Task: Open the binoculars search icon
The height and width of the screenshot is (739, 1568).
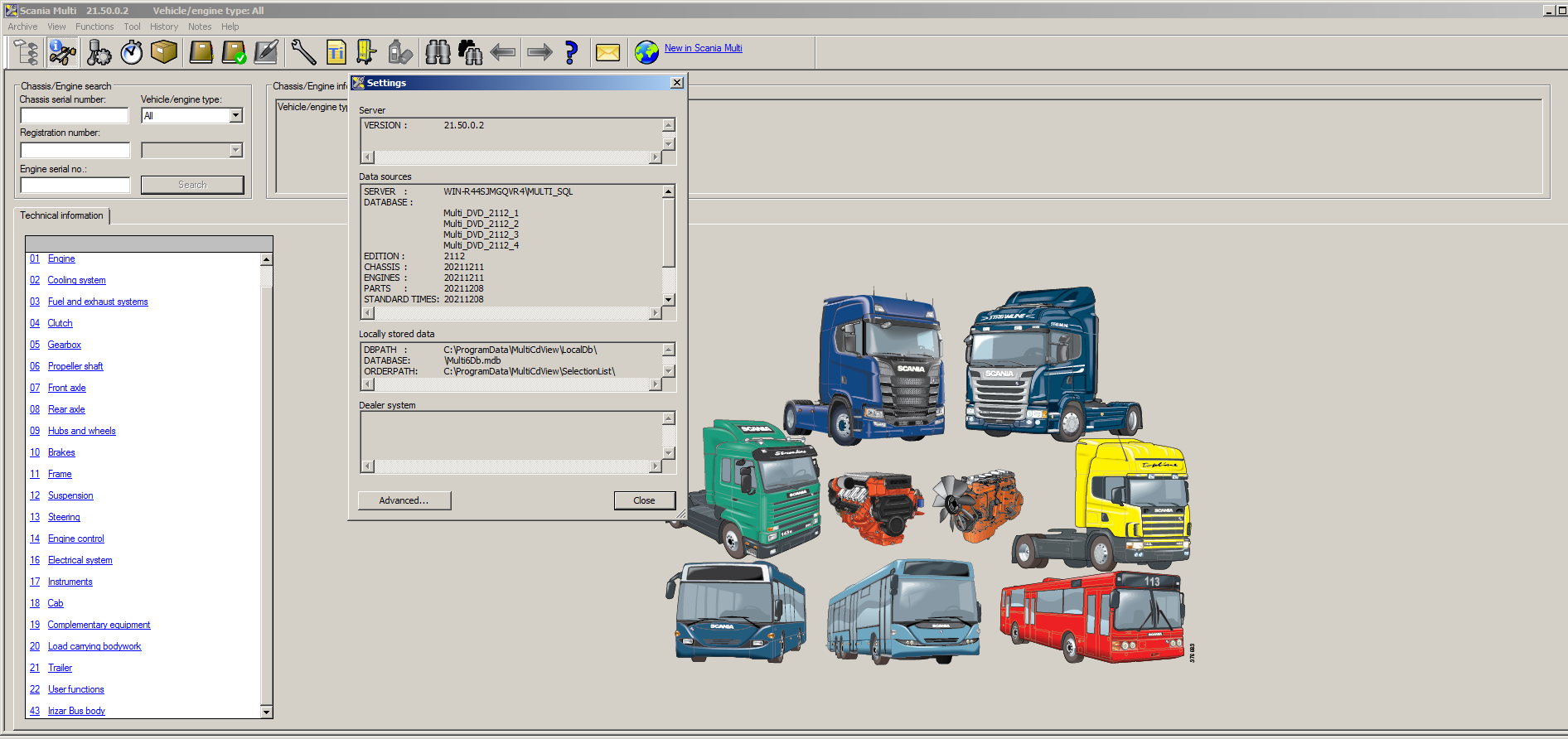Action: 438,52
